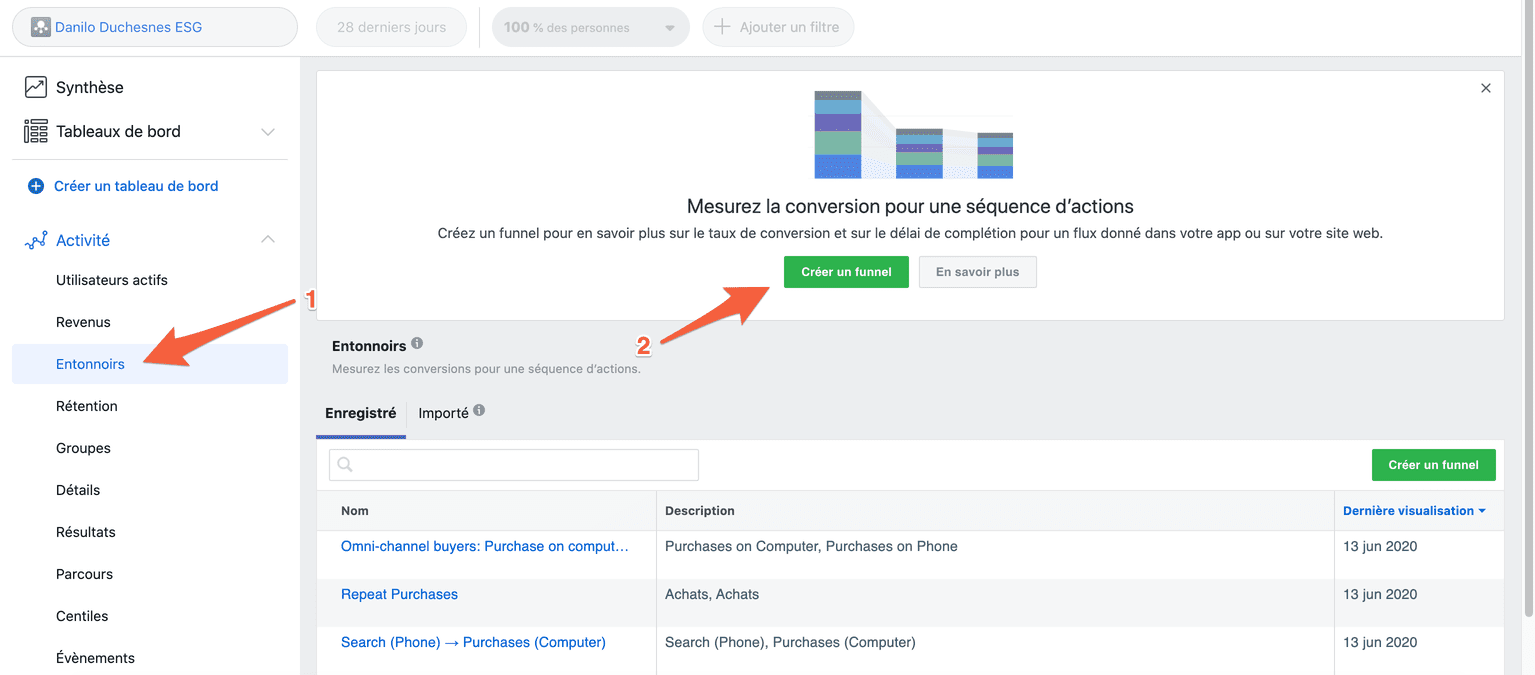This screenshot has height=675, width=1535.
Task: Click the Activité graph icon
Action: (36, 240)
